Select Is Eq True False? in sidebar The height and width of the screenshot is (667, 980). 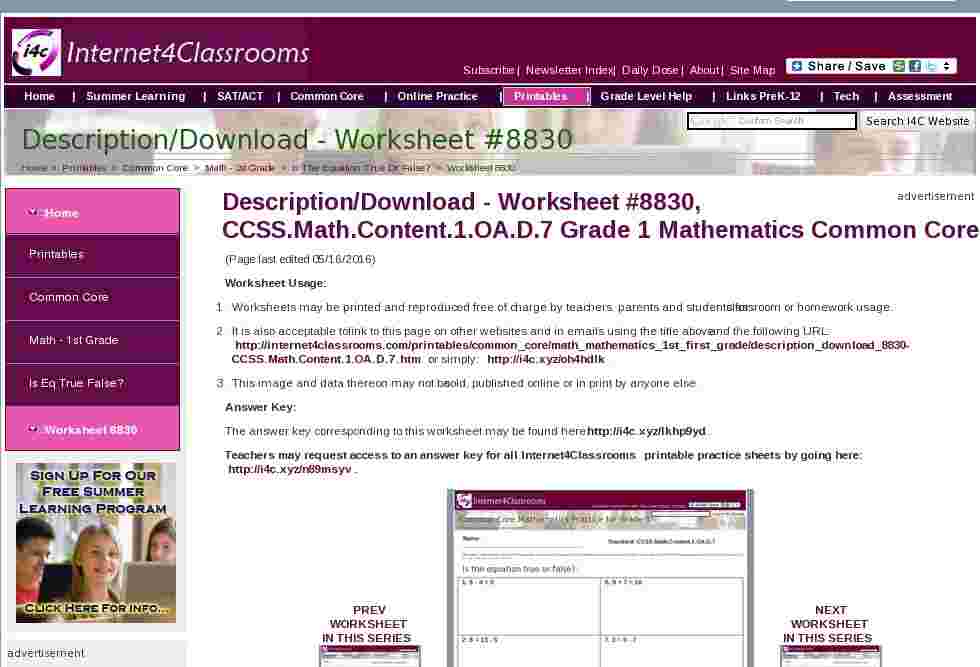[92, 383]
